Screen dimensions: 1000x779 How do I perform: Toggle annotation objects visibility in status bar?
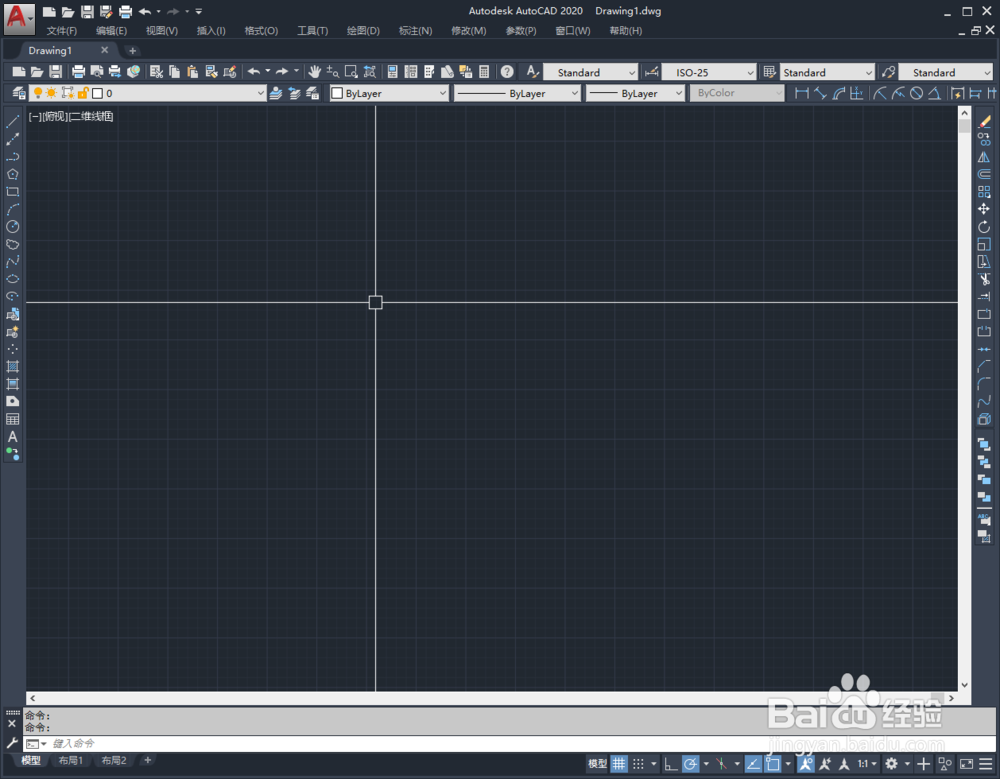tap(805, 764)
